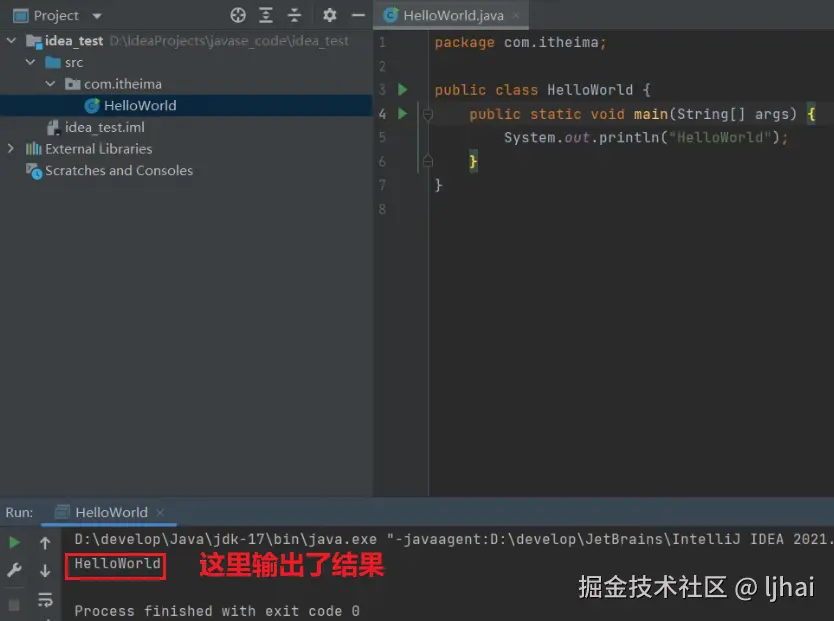Click the Expand All icon in Project panel

(x=265, y=15)
